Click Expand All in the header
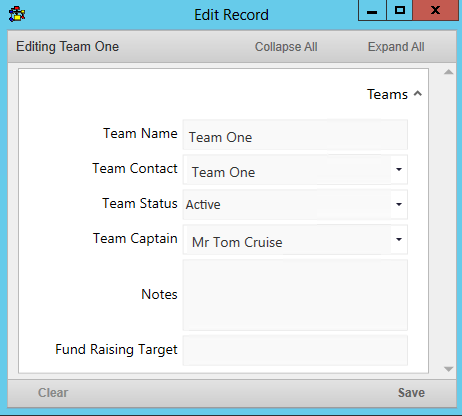462x416 pixels. click(x=396, y=47)
